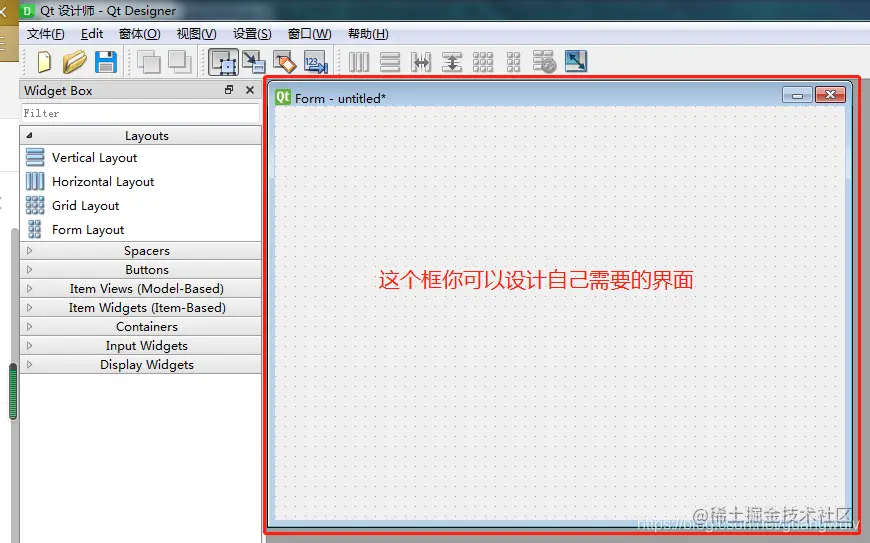
Task: Click the Send to Back icon
Action: pyautogui.click(x=149, y=62)
